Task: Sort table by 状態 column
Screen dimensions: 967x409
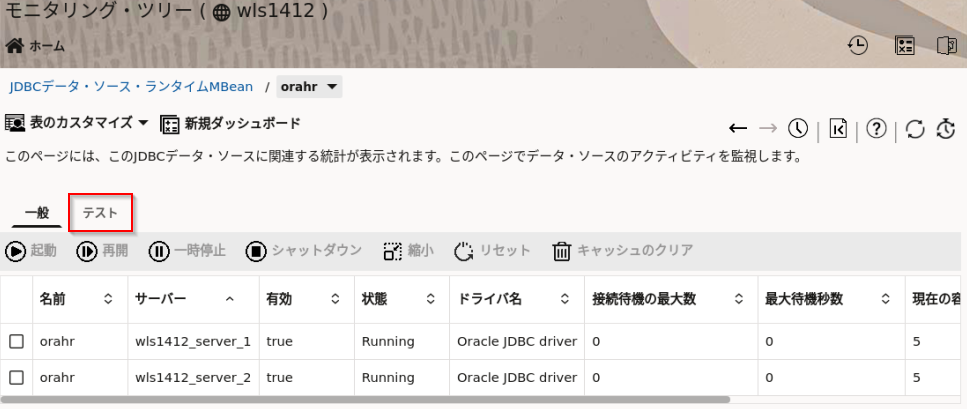Action: point(430,299)
